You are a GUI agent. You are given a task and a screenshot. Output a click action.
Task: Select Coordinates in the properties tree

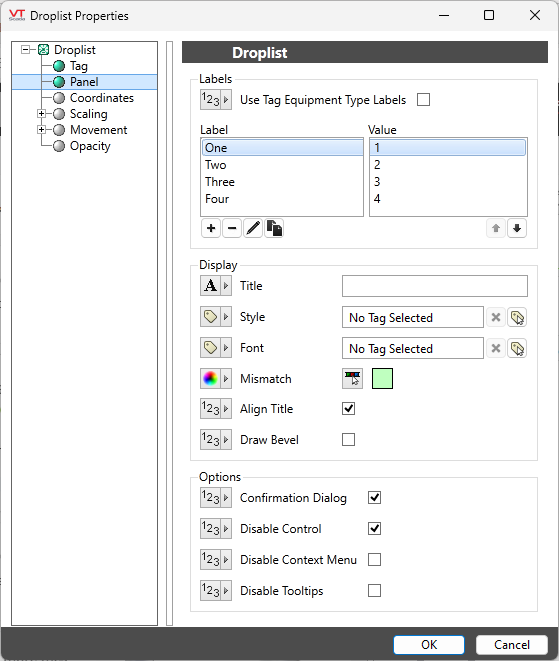tap(102, 98)
